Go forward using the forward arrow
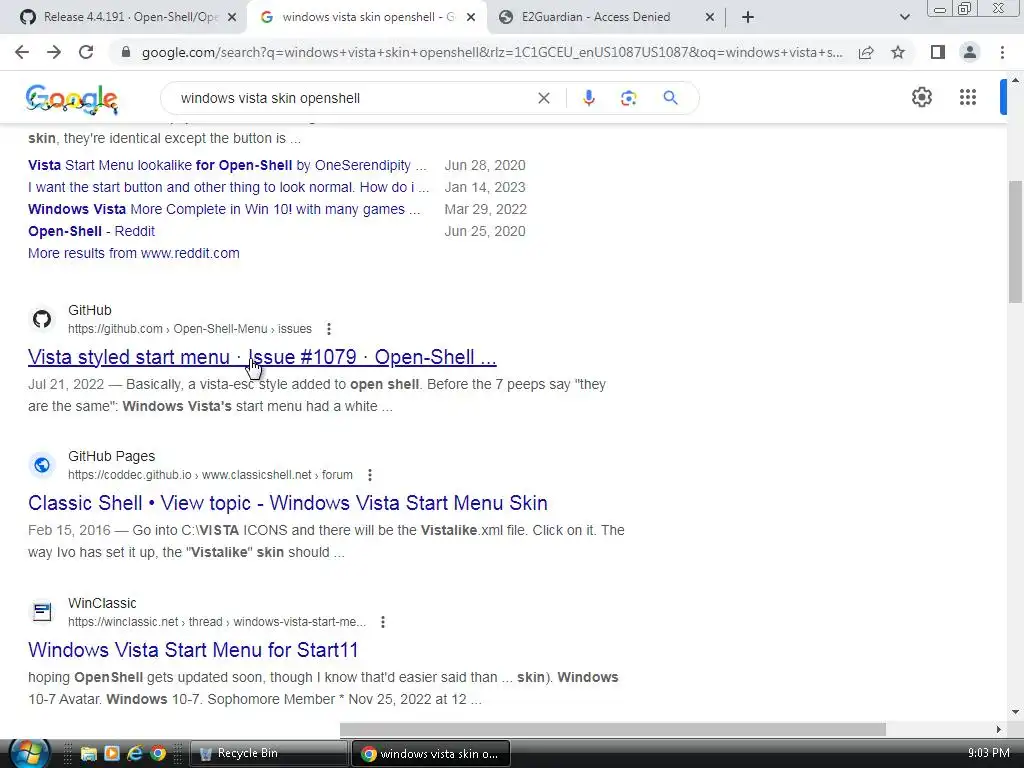 [54, 52]
